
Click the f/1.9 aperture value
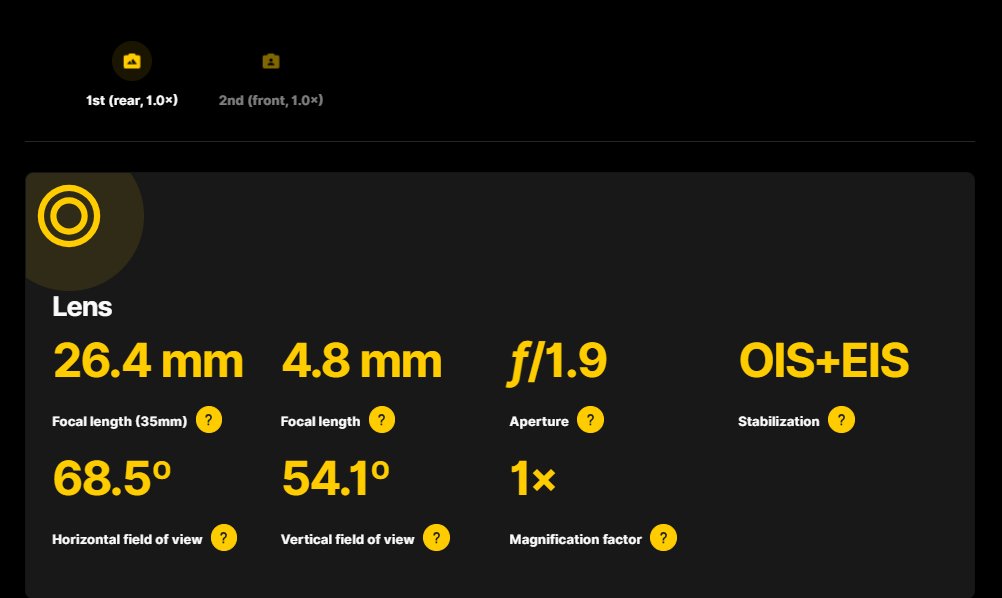(557, 362)
